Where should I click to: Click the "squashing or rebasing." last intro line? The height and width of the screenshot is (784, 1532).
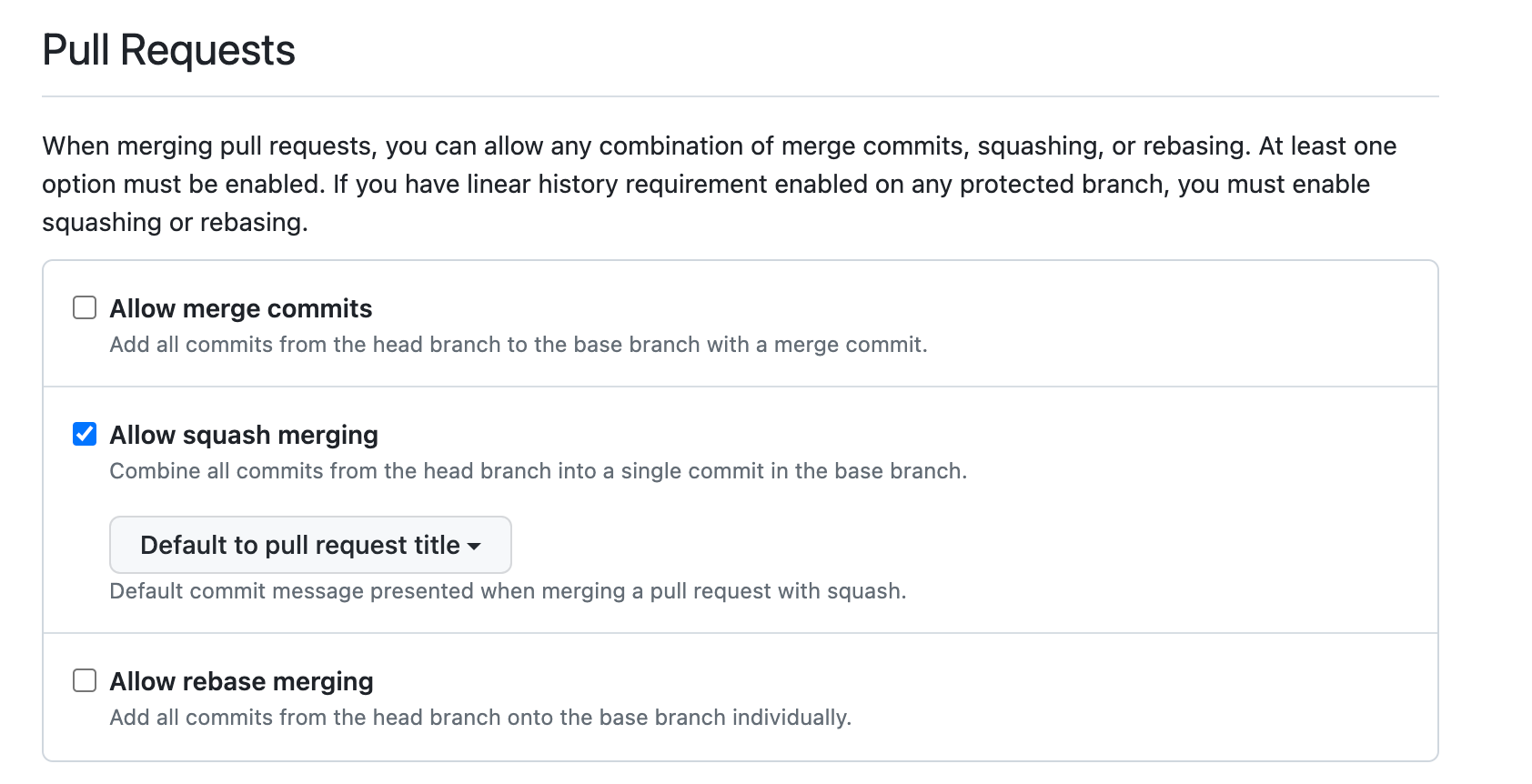click(x=175, y=223)
